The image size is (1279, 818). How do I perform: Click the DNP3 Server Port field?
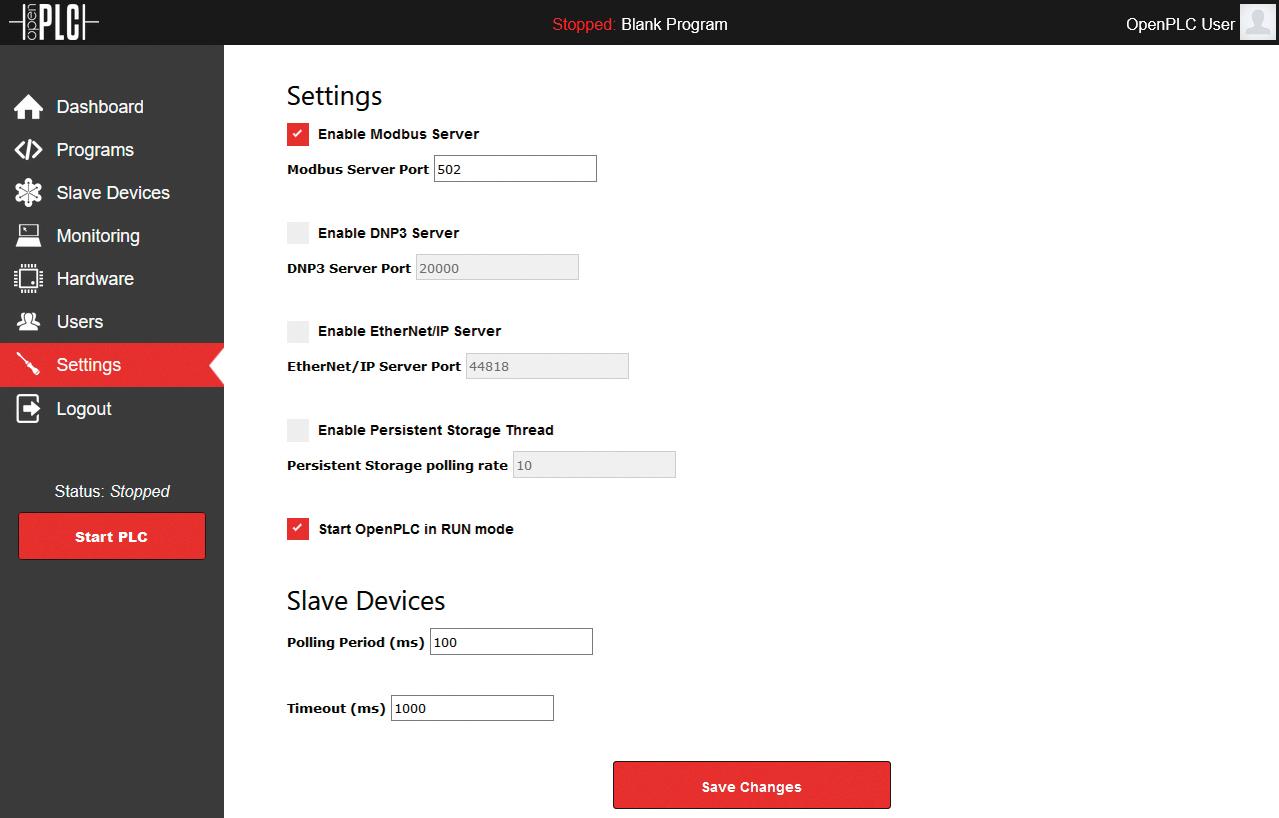[x=497, y=268]
